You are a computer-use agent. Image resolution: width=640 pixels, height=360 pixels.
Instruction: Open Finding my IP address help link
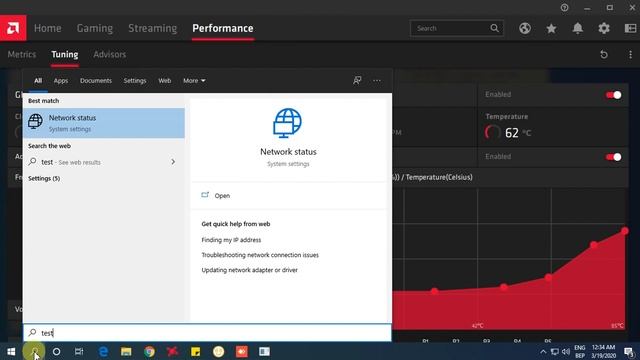[231, 240]
